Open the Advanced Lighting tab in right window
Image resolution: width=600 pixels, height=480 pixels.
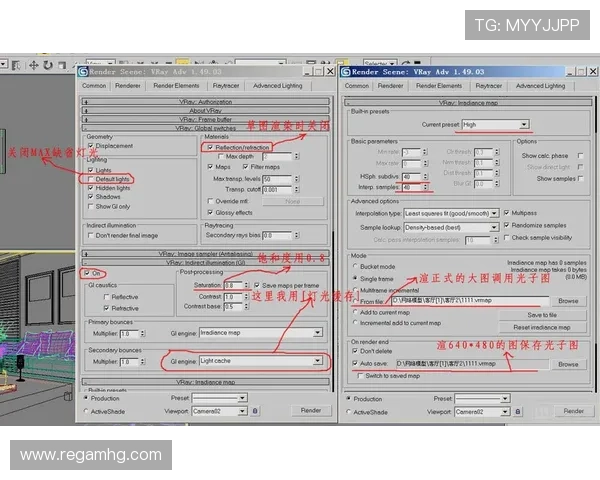tap(539, 86)
